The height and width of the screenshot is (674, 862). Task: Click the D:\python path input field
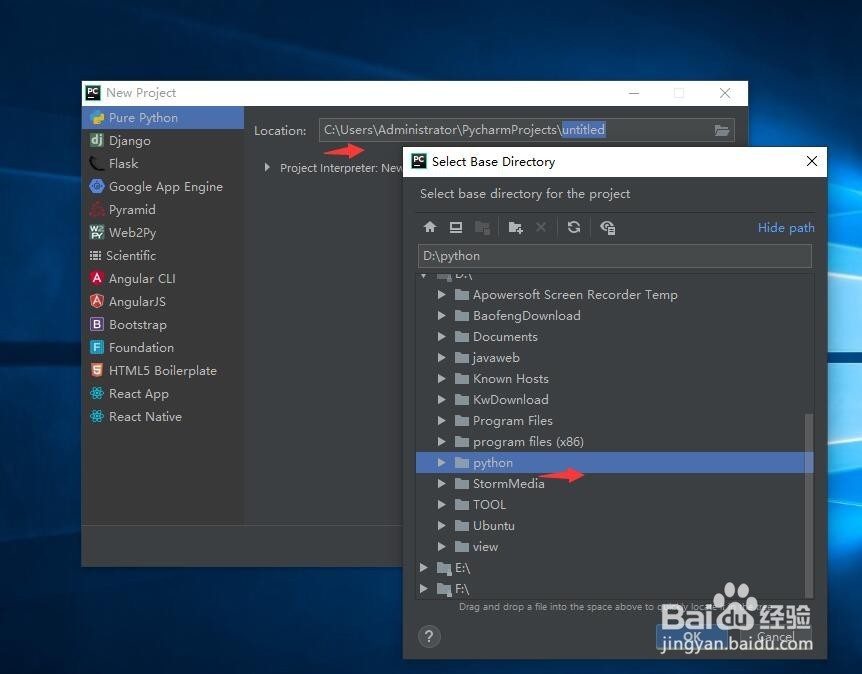(x=615, y=256)
